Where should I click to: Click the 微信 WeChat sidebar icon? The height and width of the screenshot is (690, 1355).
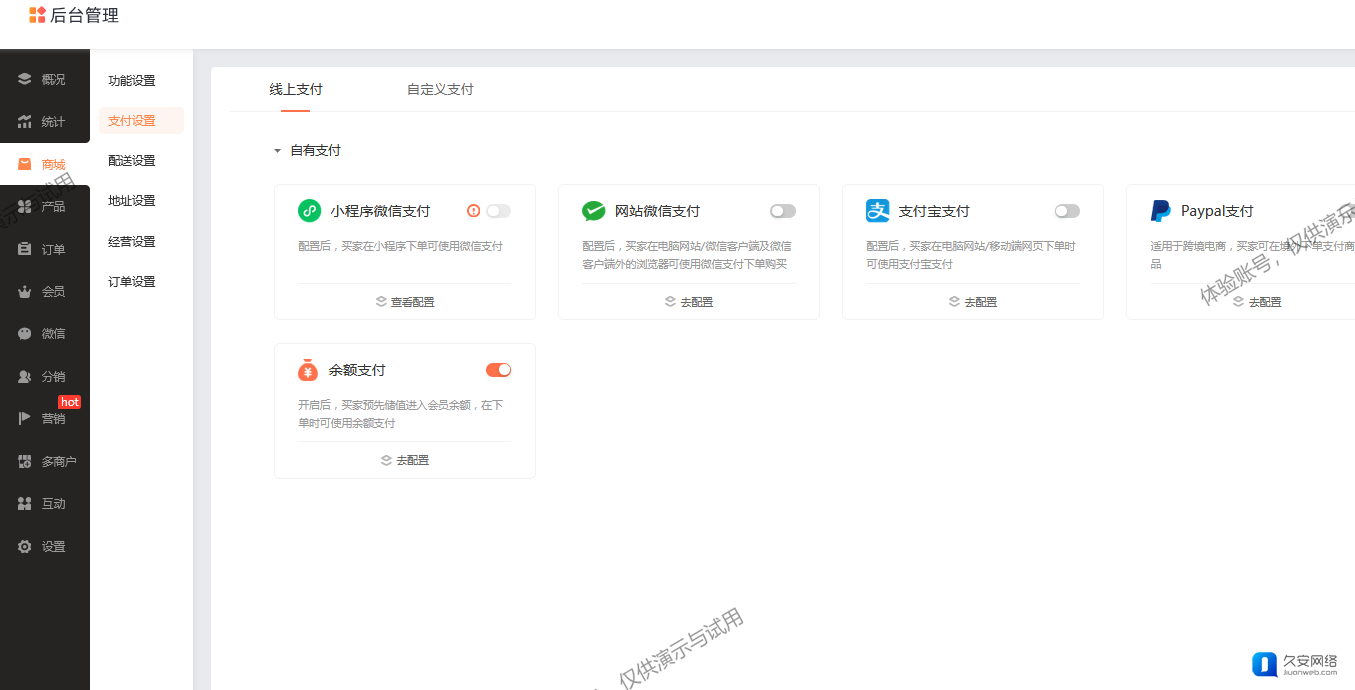tap(25, 334)
